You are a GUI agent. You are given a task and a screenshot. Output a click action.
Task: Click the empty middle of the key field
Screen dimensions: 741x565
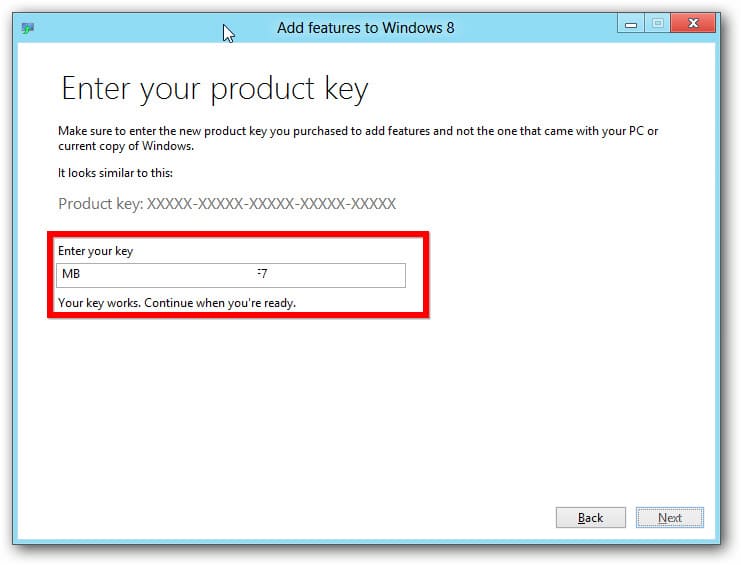point(170,275)
